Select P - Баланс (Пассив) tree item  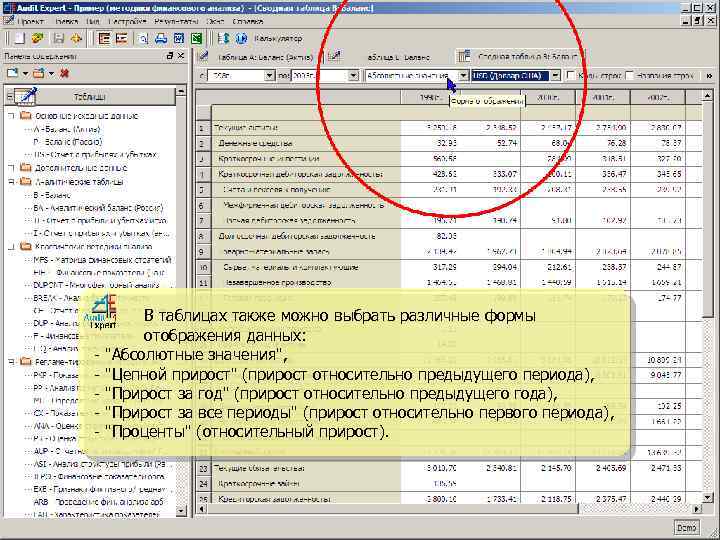pyautogui.click(x=68, y=142)
